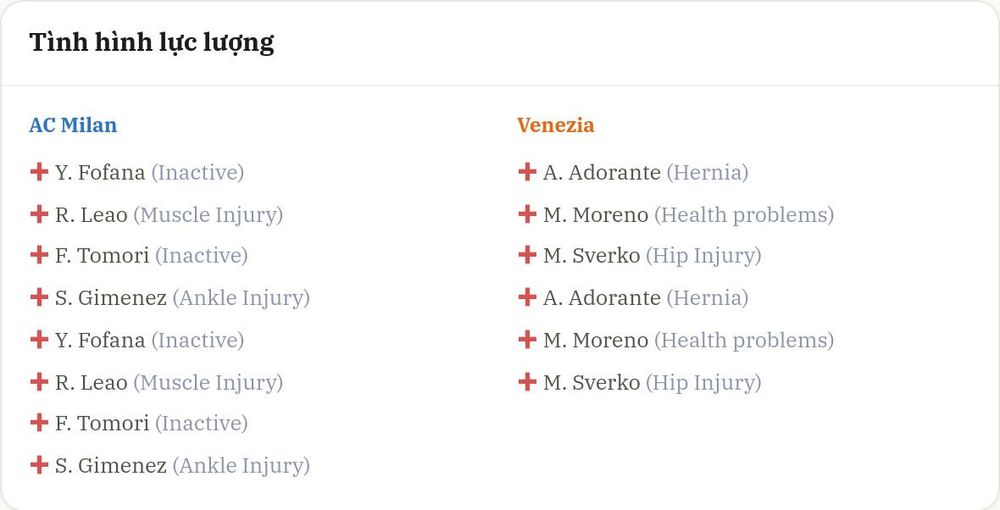Open the Venezia team heading

click(x=555, y=125)
